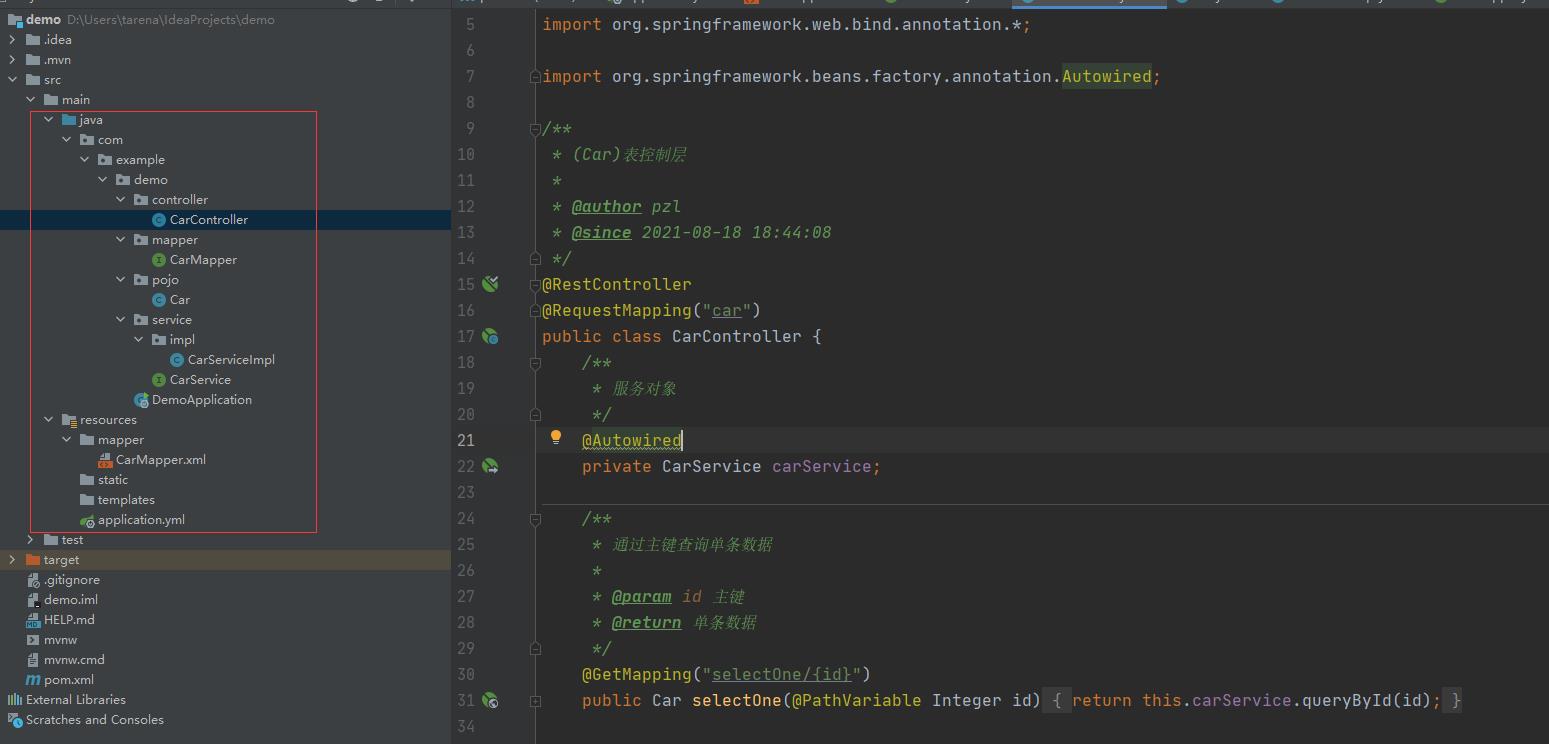
Task: Click the "selectOne/{id}" mapping URL
Action: [781, 675]
